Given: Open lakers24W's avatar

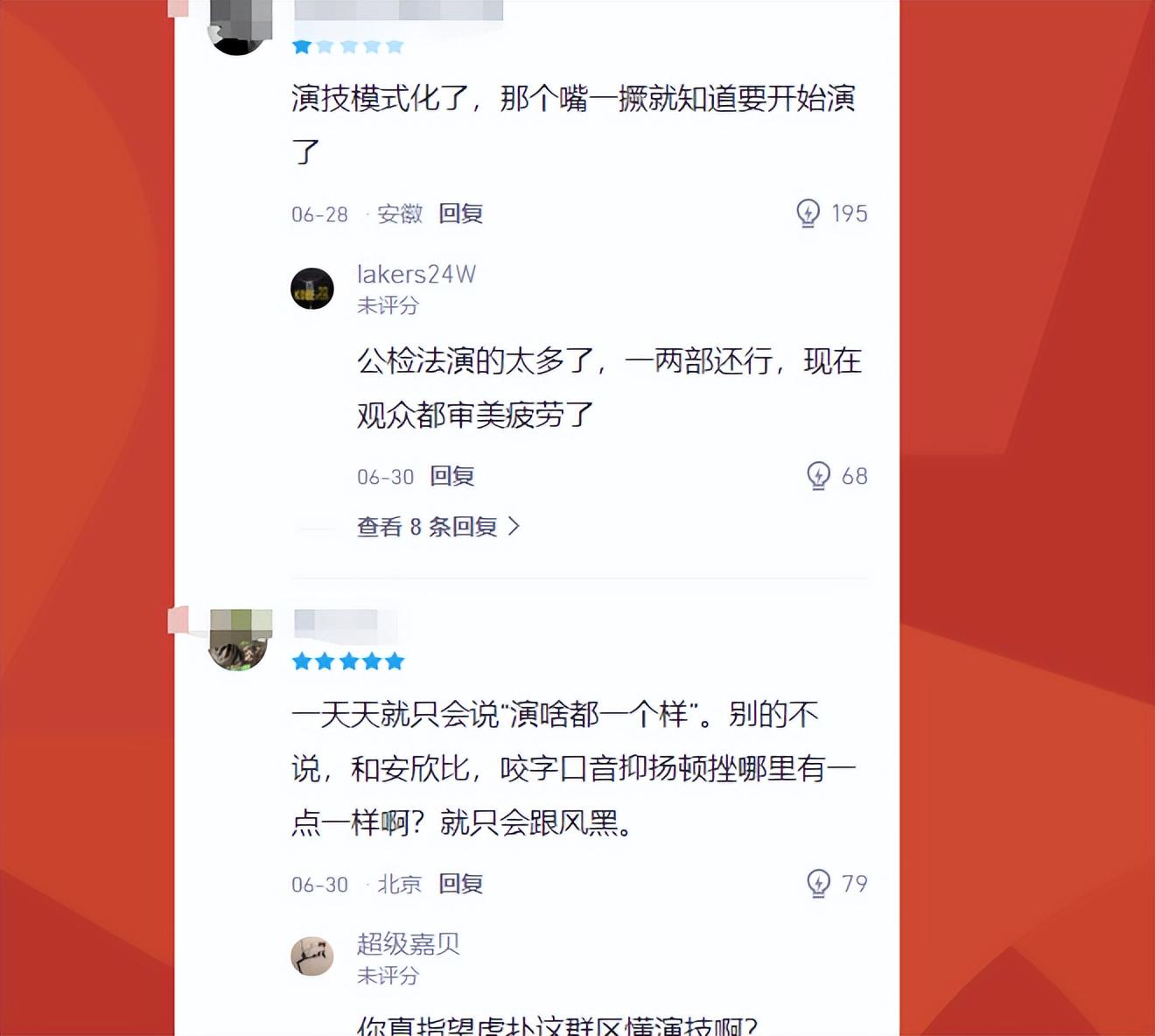Looking at the screenshot, I should pyautogui.click(x=312, y=289).
